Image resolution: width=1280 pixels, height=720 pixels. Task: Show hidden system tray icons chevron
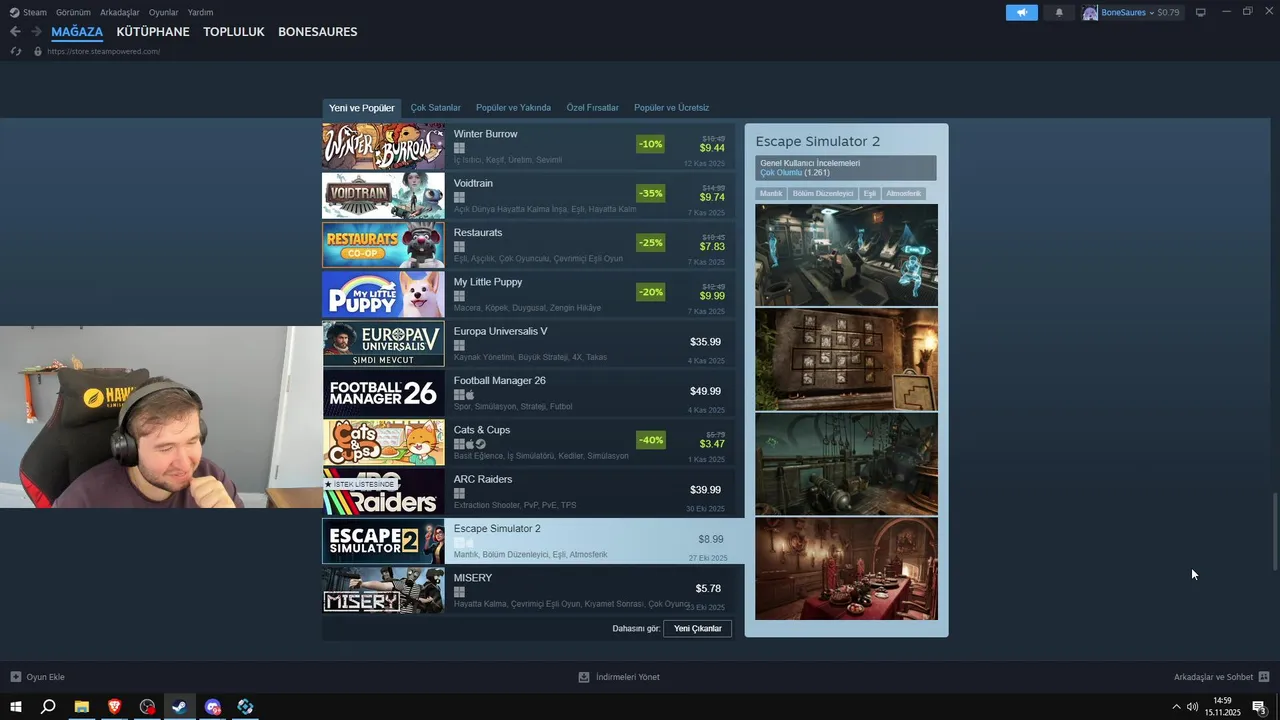coord(1176,707)
